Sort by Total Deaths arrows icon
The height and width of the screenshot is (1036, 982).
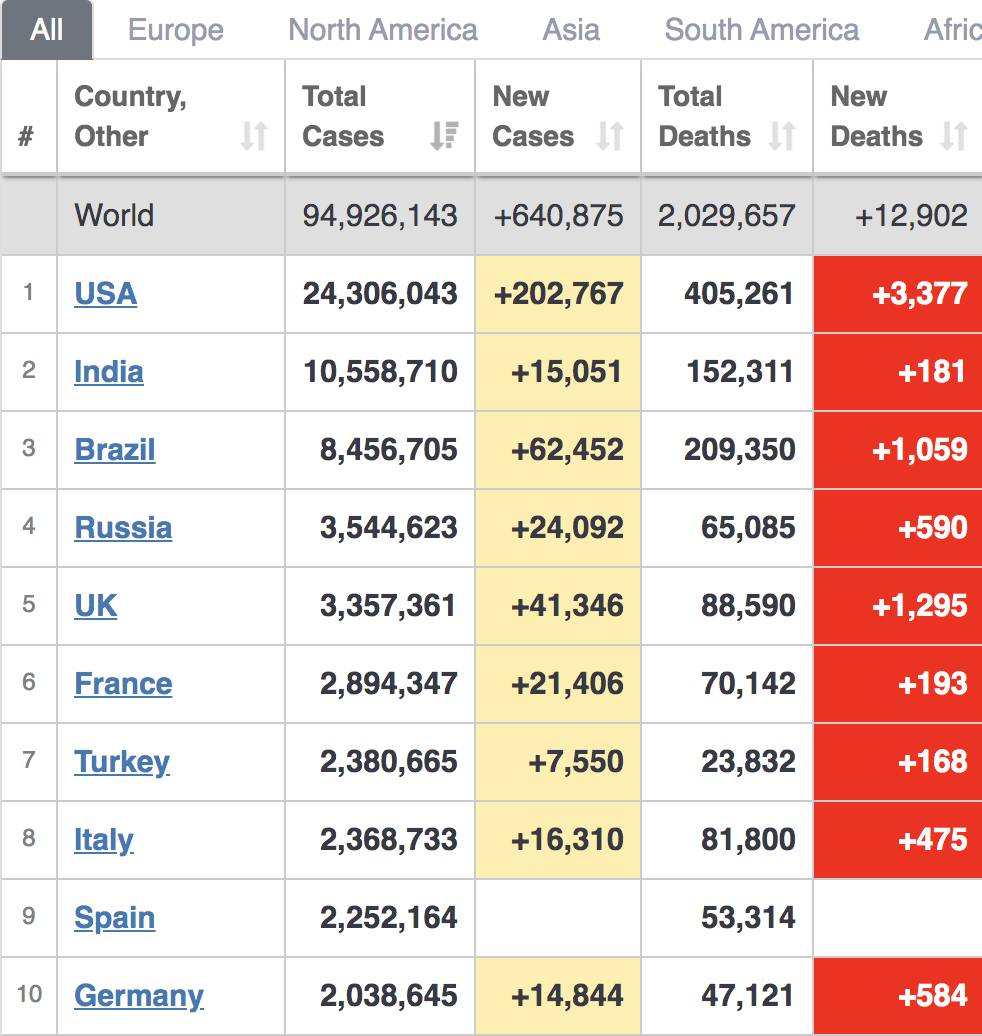click(x=782, y=136)
